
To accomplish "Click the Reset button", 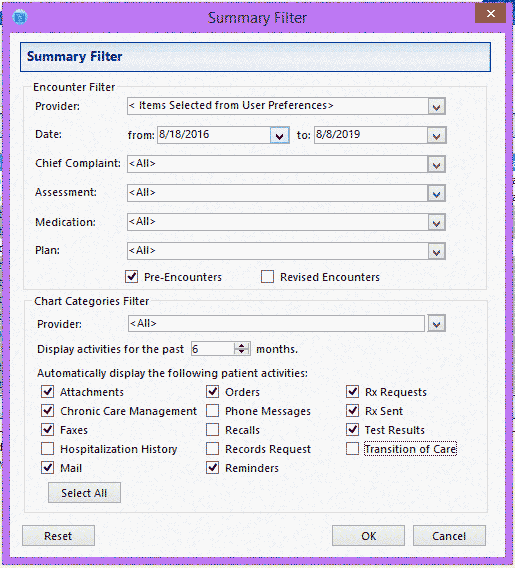I will pyautogui.click(x=58, y=536).
